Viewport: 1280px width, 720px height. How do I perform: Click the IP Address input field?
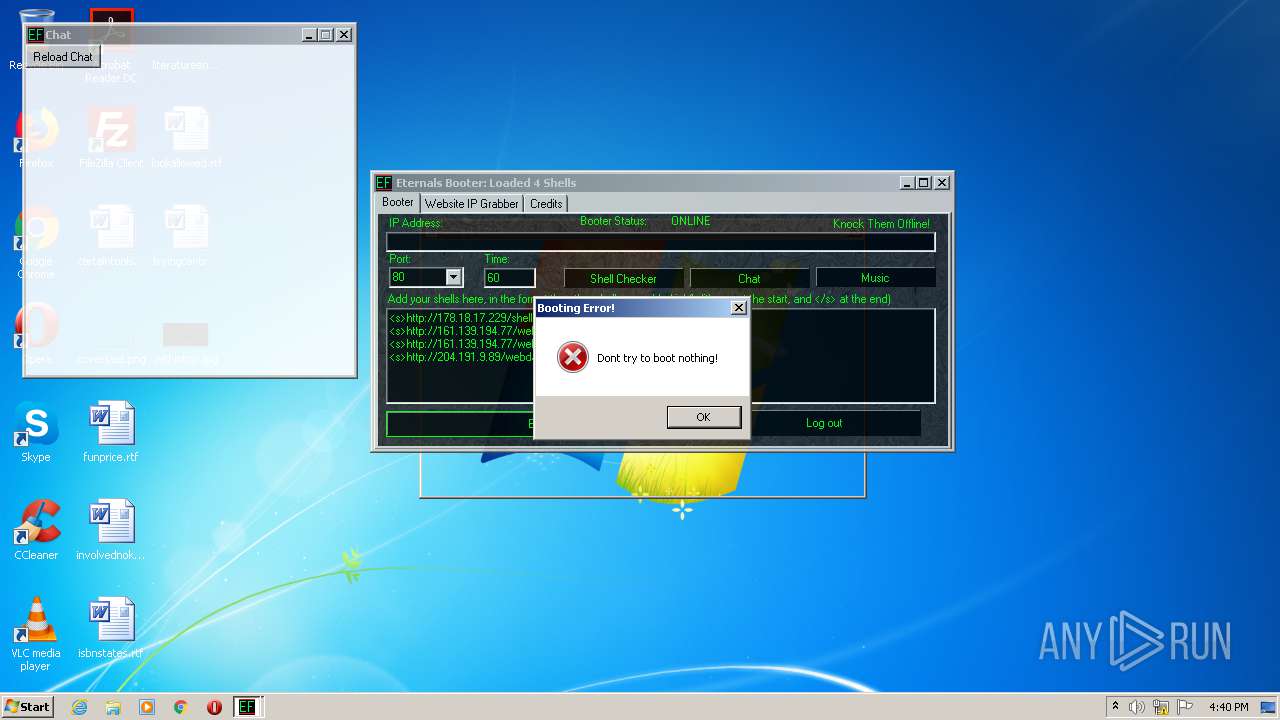pos(661,242)
